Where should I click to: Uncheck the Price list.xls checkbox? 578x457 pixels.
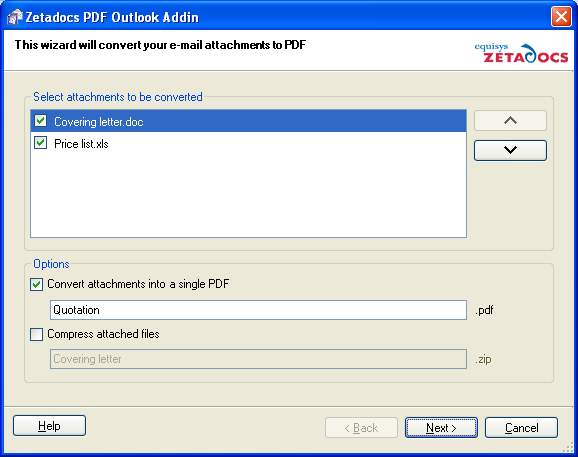tap(41, 143)
